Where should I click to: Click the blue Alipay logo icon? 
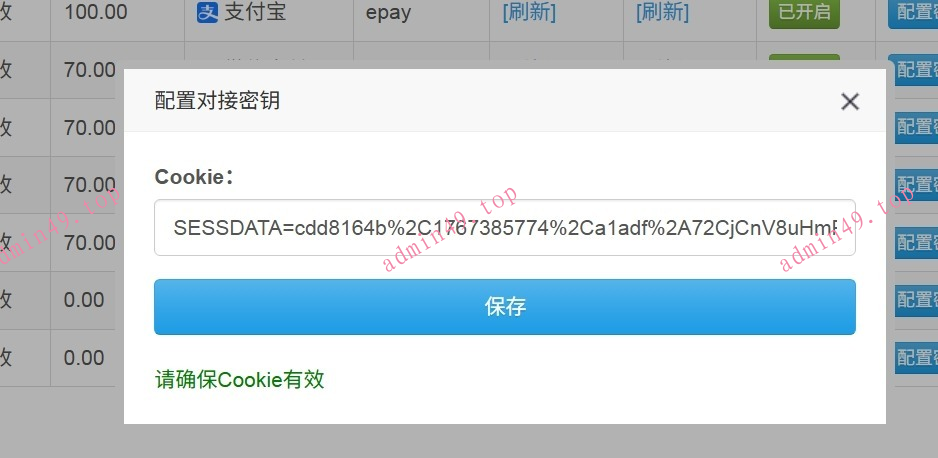[x=207, y=13]
